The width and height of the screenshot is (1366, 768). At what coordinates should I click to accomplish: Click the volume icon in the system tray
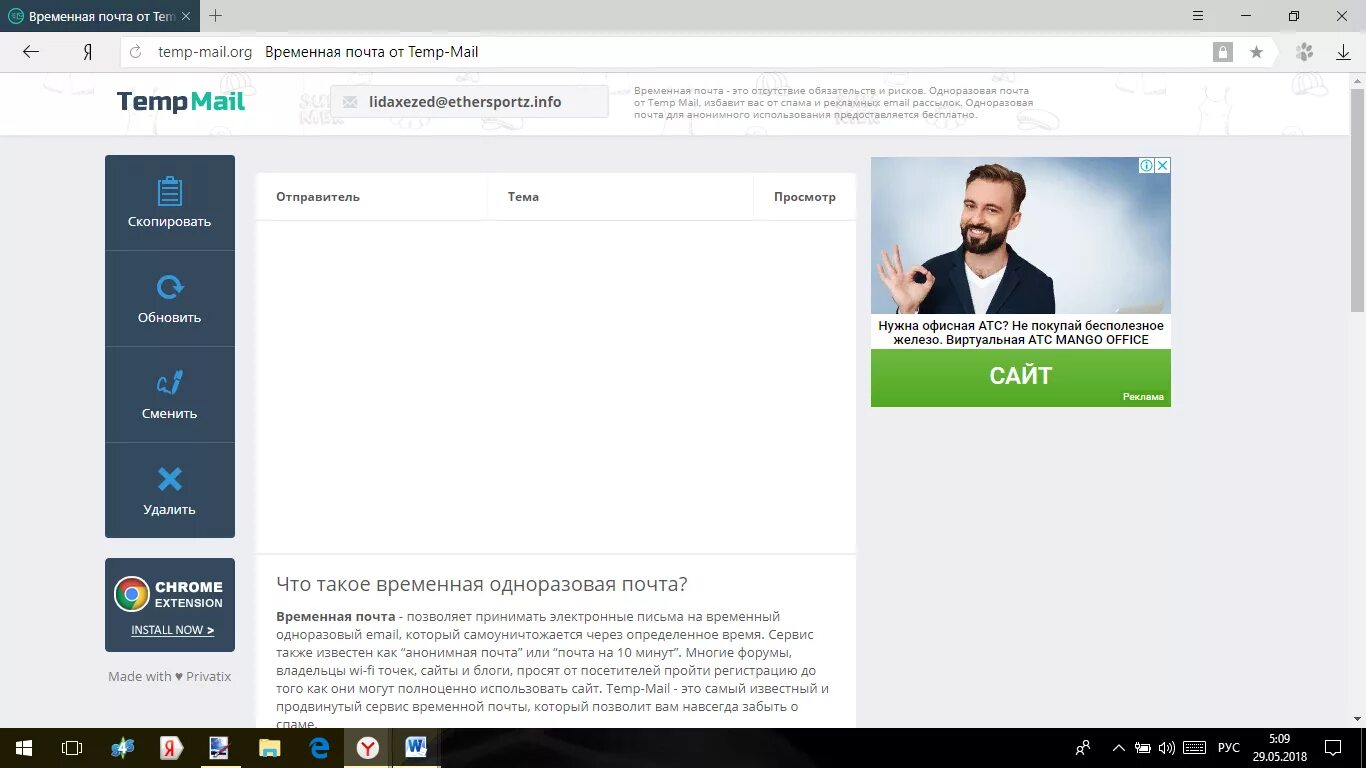coord(1168,747)
